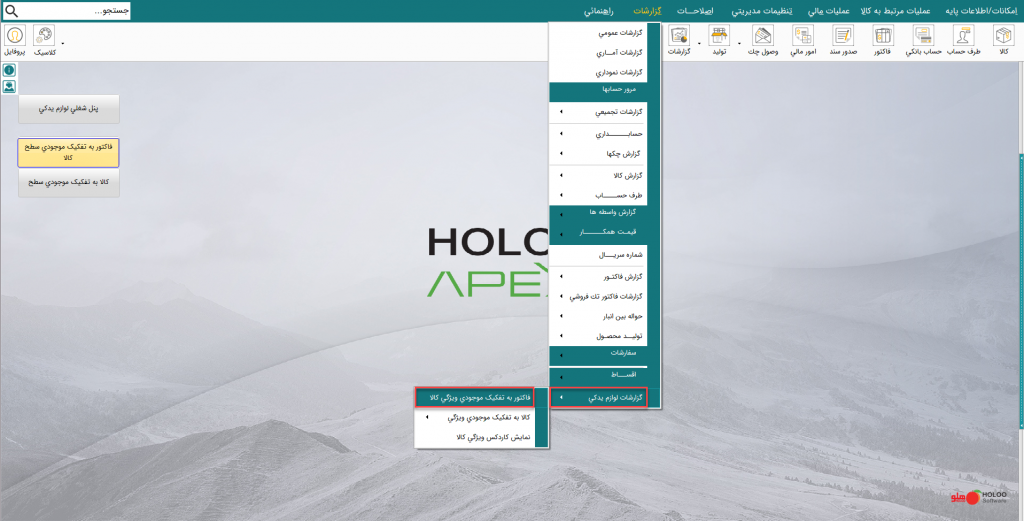Open the گزارشات menu in menu bar

pos(648,11)
